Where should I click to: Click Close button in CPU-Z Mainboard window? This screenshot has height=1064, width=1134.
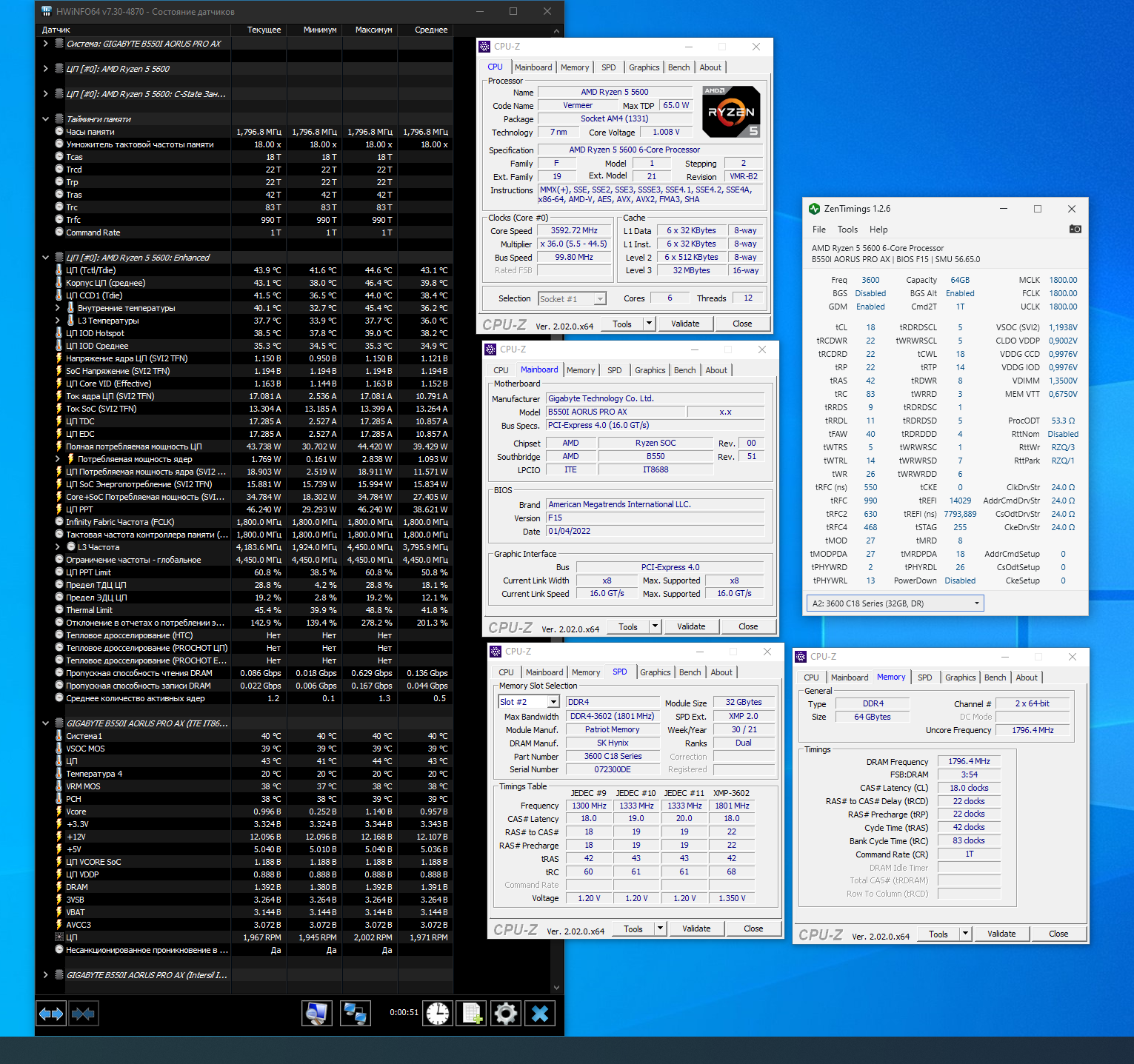click(x=748, y=626)
